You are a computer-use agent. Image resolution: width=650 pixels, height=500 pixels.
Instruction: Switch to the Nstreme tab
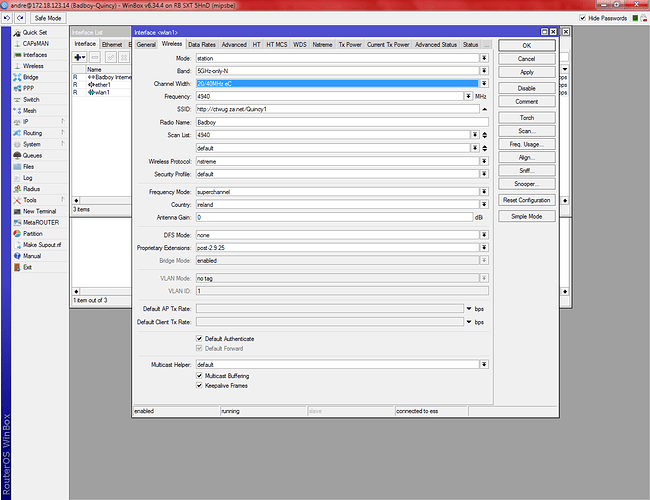[x=322, y=45]
